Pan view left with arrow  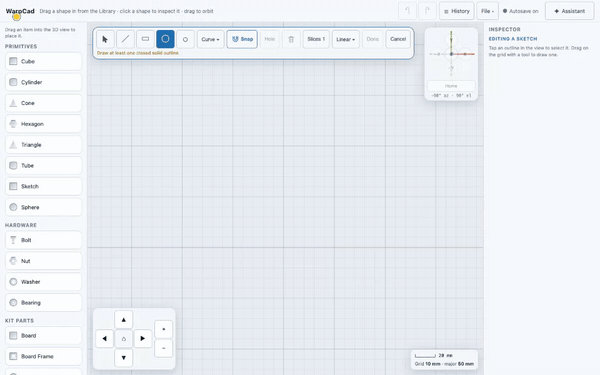(x=104, y=339)
